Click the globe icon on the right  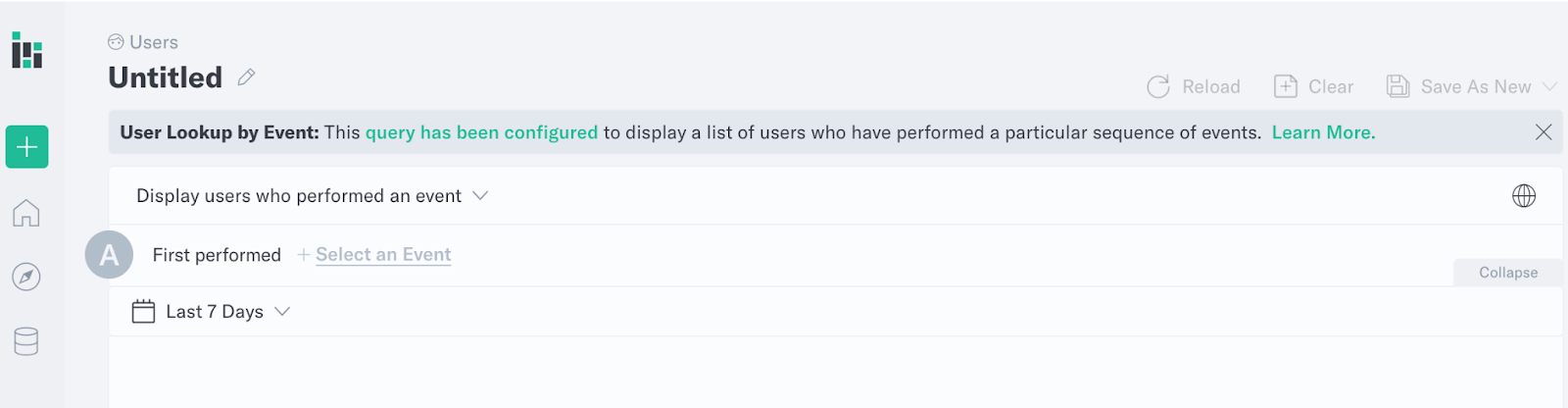click(1524, 196)
